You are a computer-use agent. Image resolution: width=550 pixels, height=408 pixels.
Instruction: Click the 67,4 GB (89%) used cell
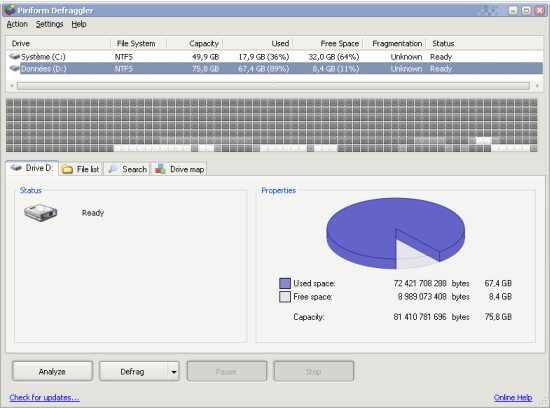264,69
